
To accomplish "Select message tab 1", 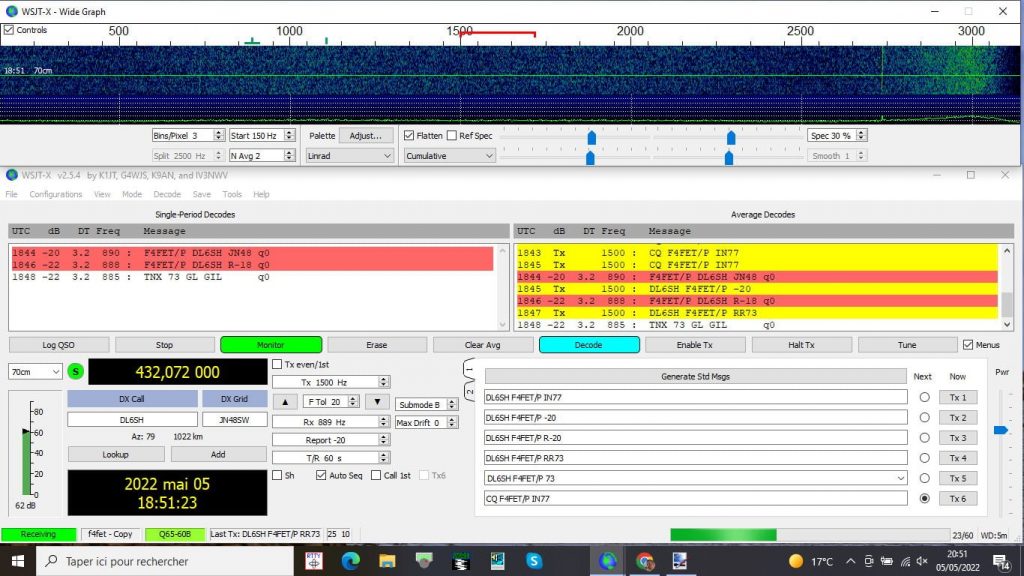I will [x=470, y=370].
